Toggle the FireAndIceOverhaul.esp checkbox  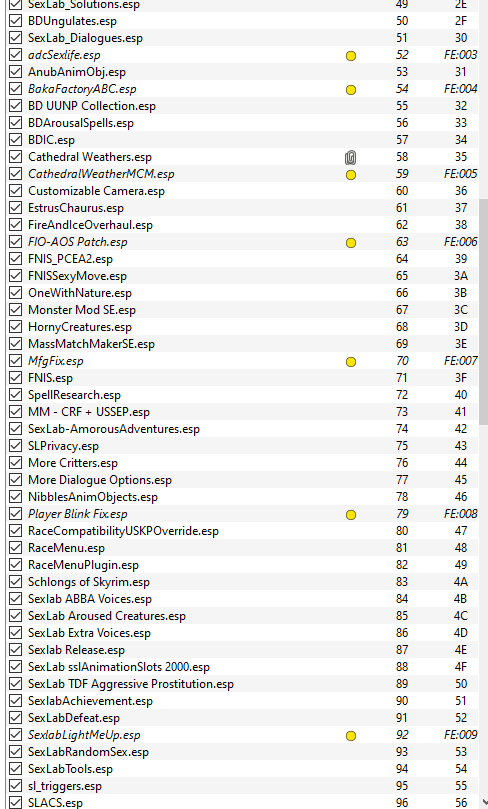(16, 225)
